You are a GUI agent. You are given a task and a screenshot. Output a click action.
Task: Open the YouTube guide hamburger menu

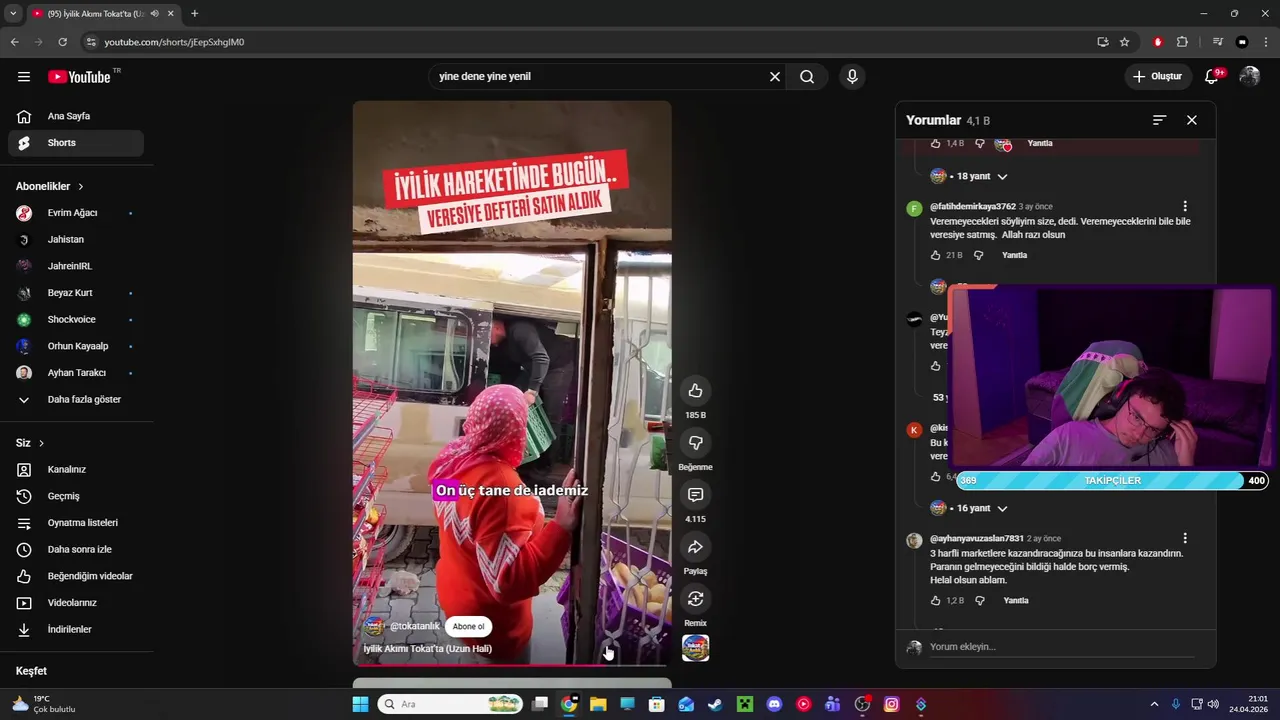24,77
